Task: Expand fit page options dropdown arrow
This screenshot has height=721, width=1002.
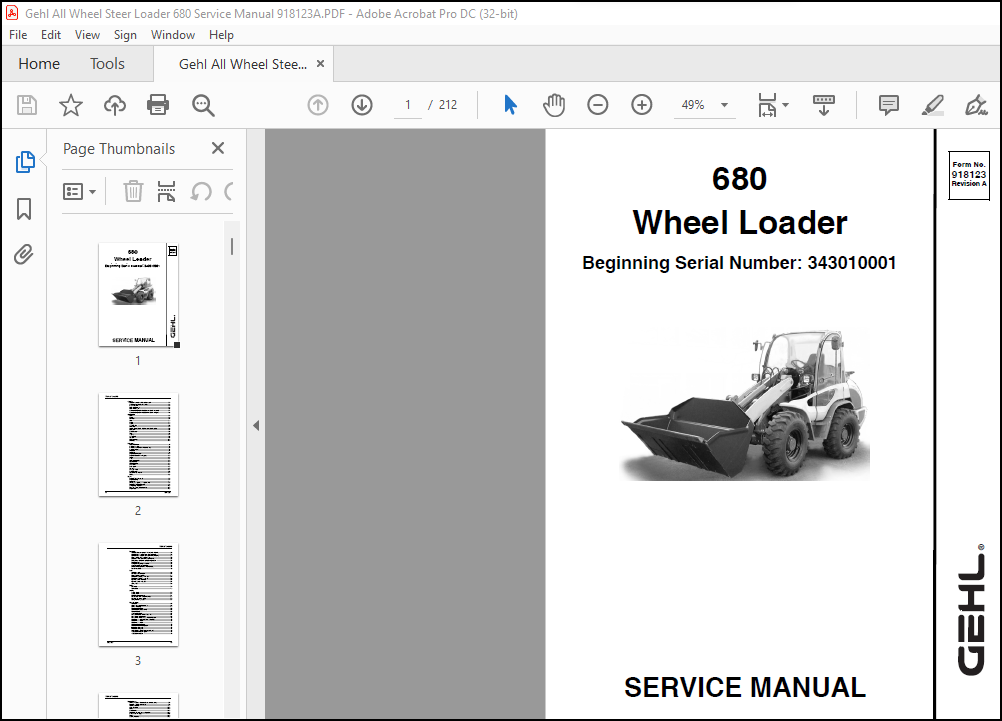Action: [785, 105]
